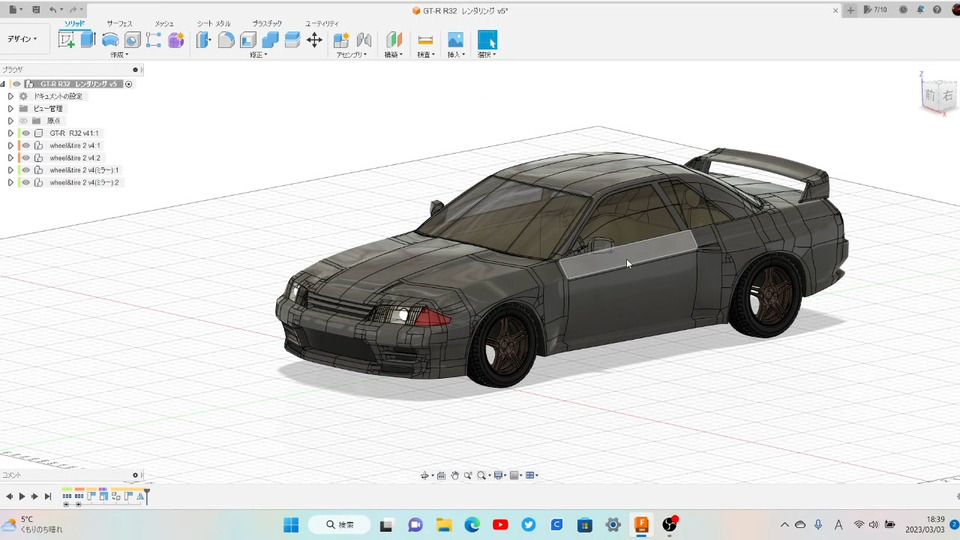
Task: Jump timeline to the end
Action: click(48, 497)
